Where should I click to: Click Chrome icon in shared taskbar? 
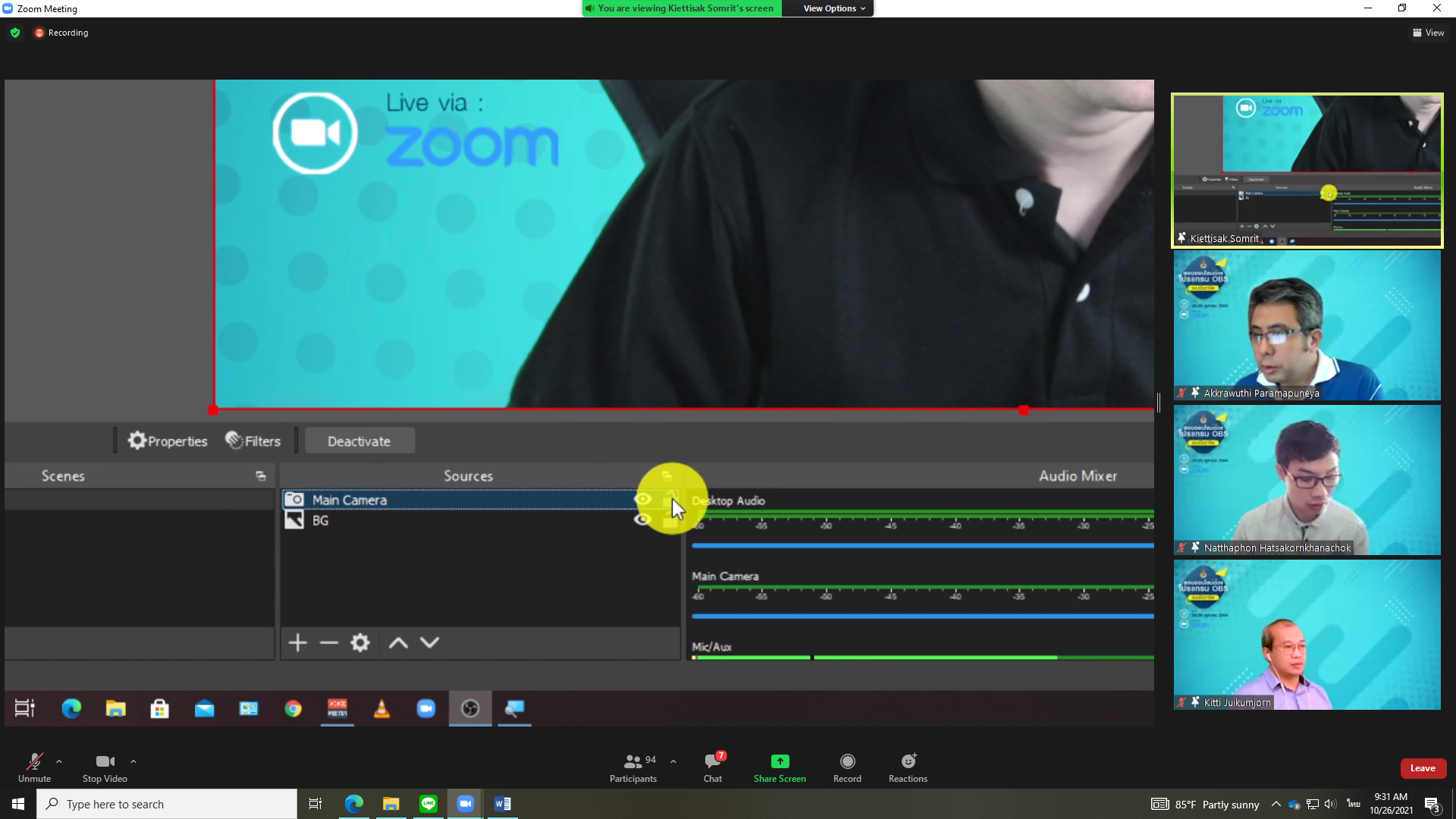coord(293,708)
